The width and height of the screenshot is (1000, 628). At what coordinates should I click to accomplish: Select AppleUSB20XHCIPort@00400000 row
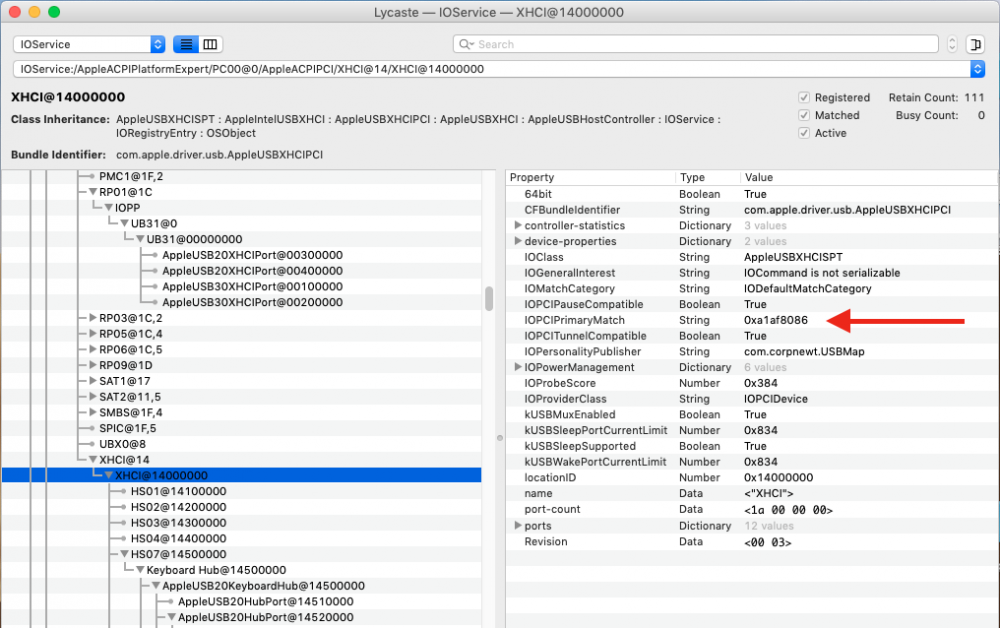tap(242, 271)
